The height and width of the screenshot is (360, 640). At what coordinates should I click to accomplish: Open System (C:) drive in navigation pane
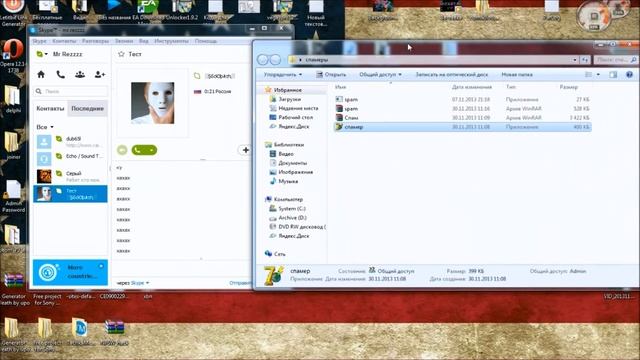pyautogui.click(x=291, y=209)
